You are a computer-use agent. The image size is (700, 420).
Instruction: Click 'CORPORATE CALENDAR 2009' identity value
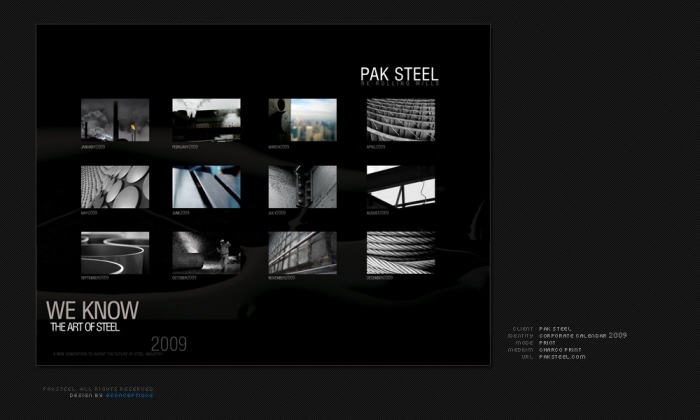pyautogui.click(x=583, y=335)
